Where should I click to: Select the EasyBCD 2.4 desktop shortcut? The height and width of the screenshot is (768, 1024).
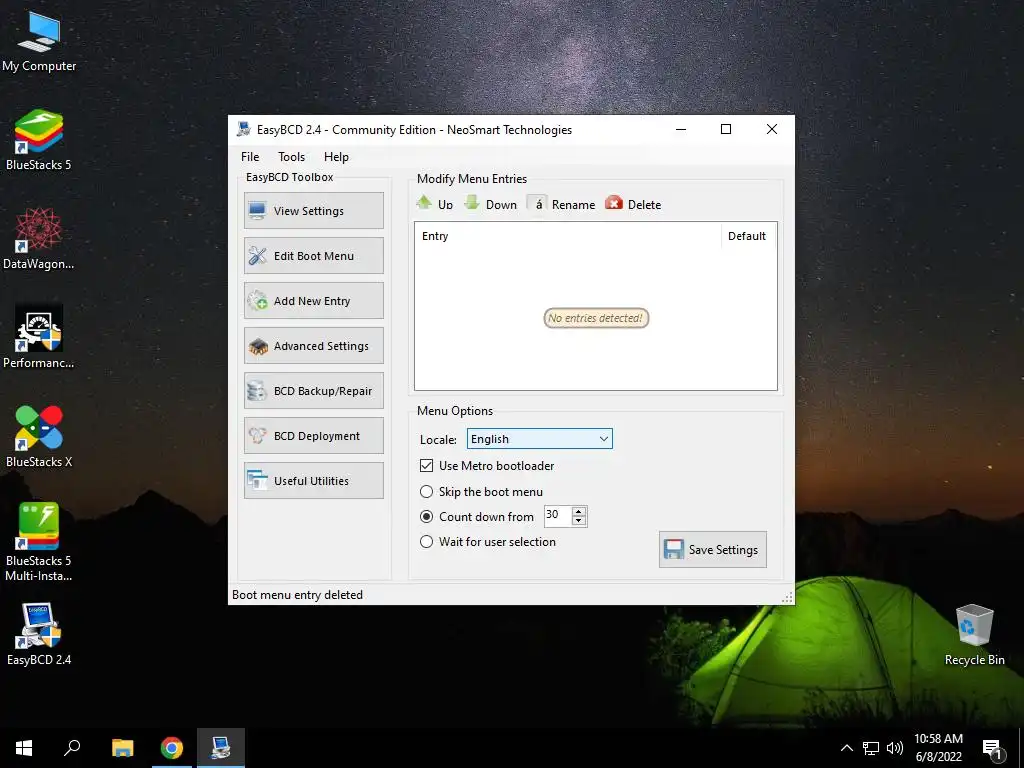[39, 635]
